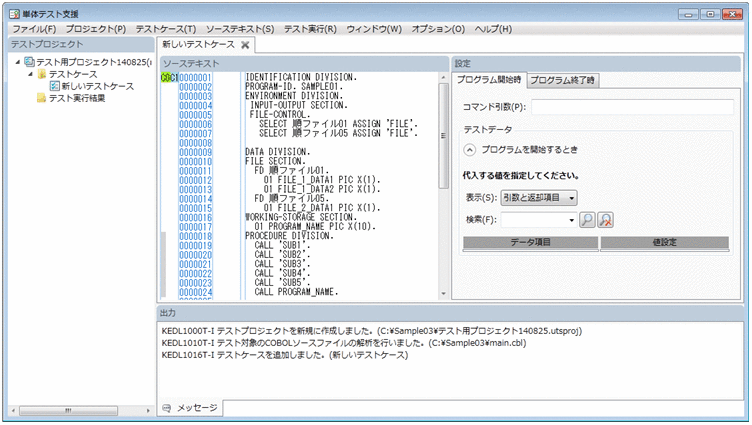Screen dimensions: 752x425
Task: Click the KEDL1000T-I output message
Action: click(372, 331)
